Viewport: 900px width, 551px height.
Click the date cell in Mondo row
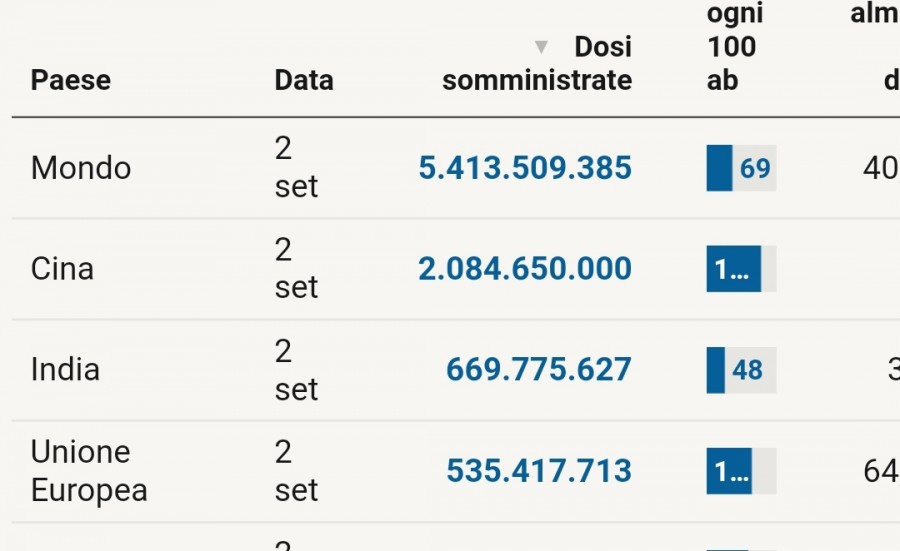pos(296,168)
